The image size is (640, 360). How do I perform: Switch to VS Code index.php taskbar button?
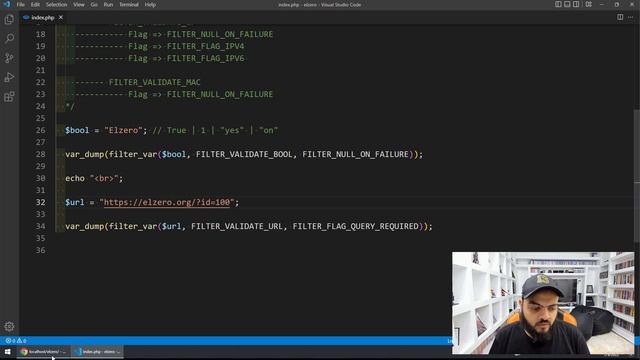coord(98,351)
